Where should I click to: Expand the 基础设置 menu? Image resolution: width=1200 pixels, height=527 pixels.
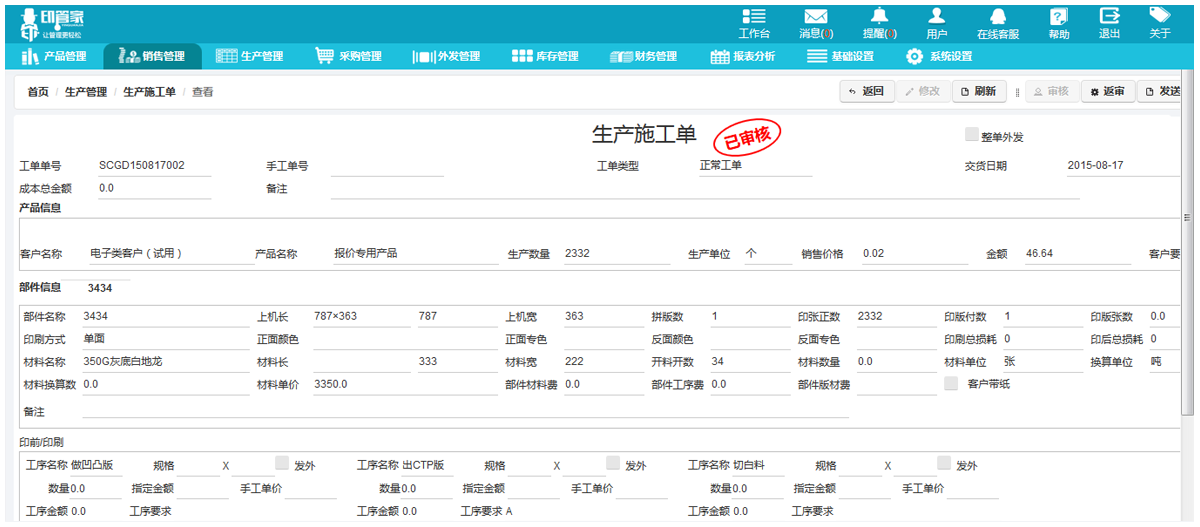coord(840,57)
